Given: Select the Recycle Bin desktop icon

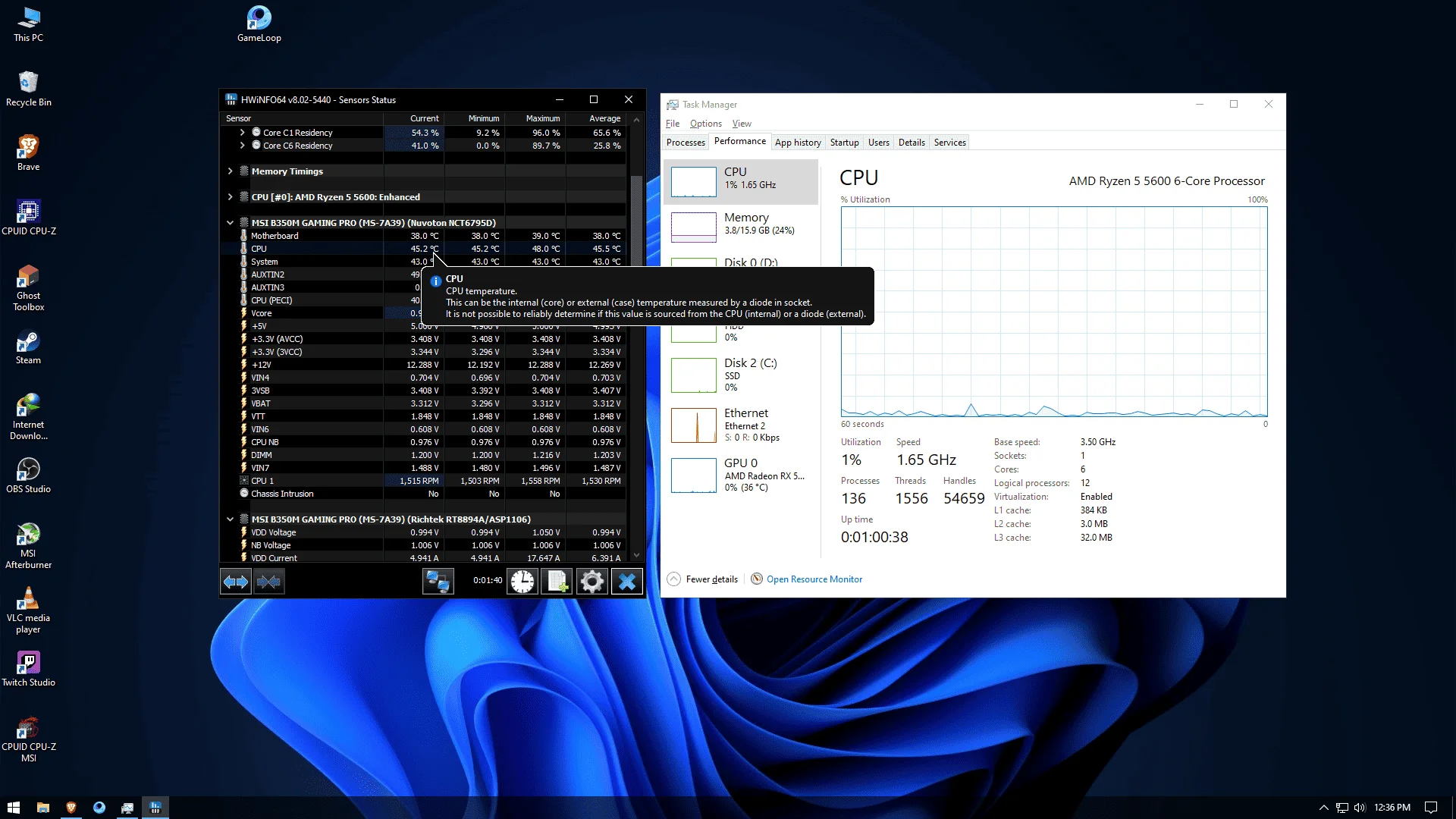Looking at the screenshot, I should point(28,89).
